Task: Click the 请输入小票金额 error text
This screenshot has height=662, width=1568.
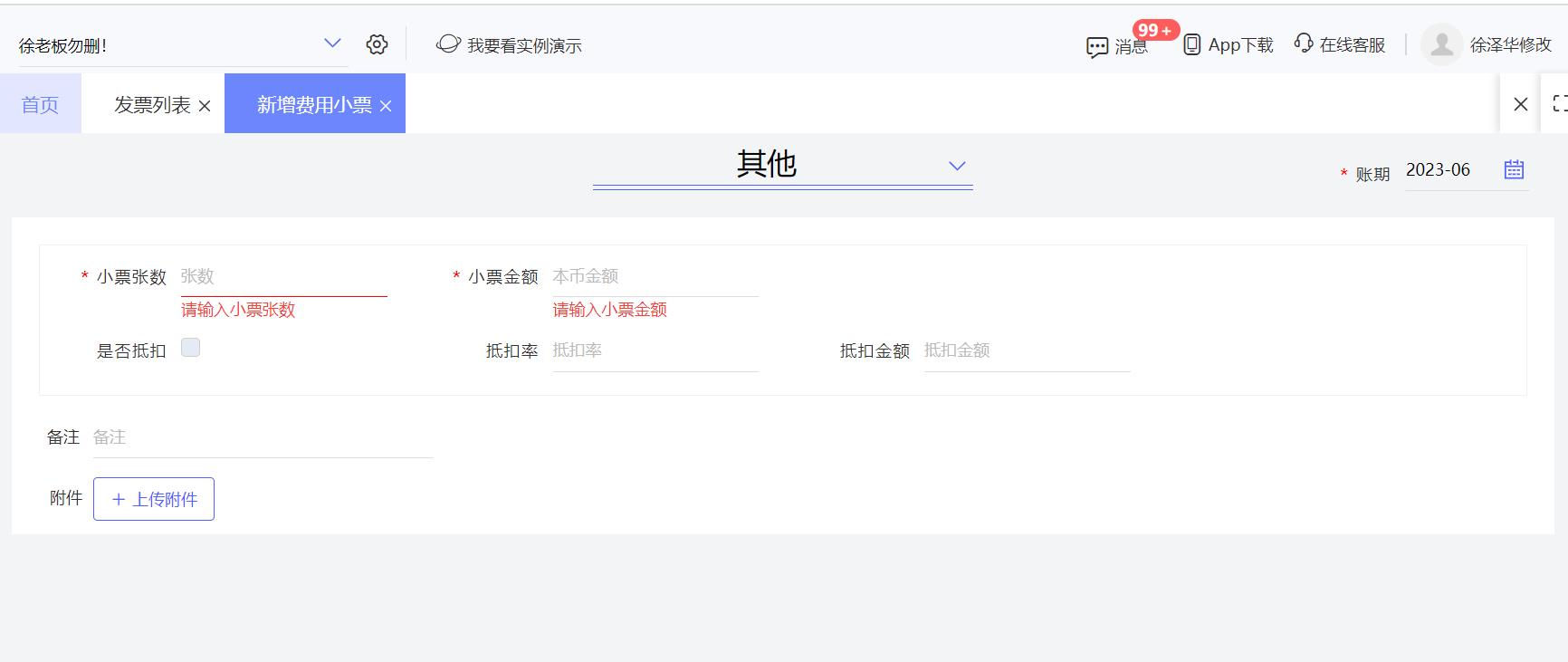Action: (x=610, y=310)
